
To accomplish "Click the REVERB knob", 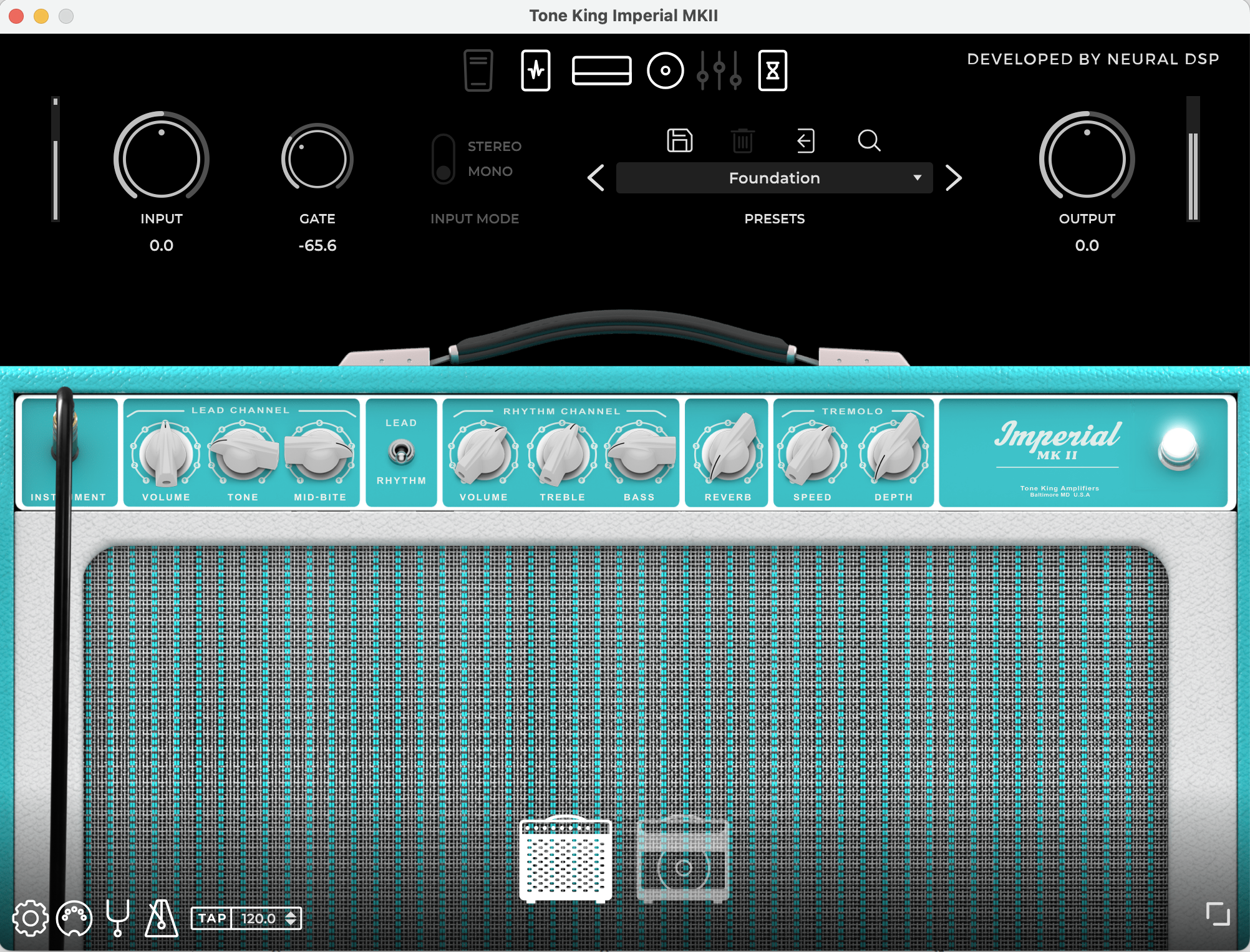I will pyautogui.click(x=728, y=452).
